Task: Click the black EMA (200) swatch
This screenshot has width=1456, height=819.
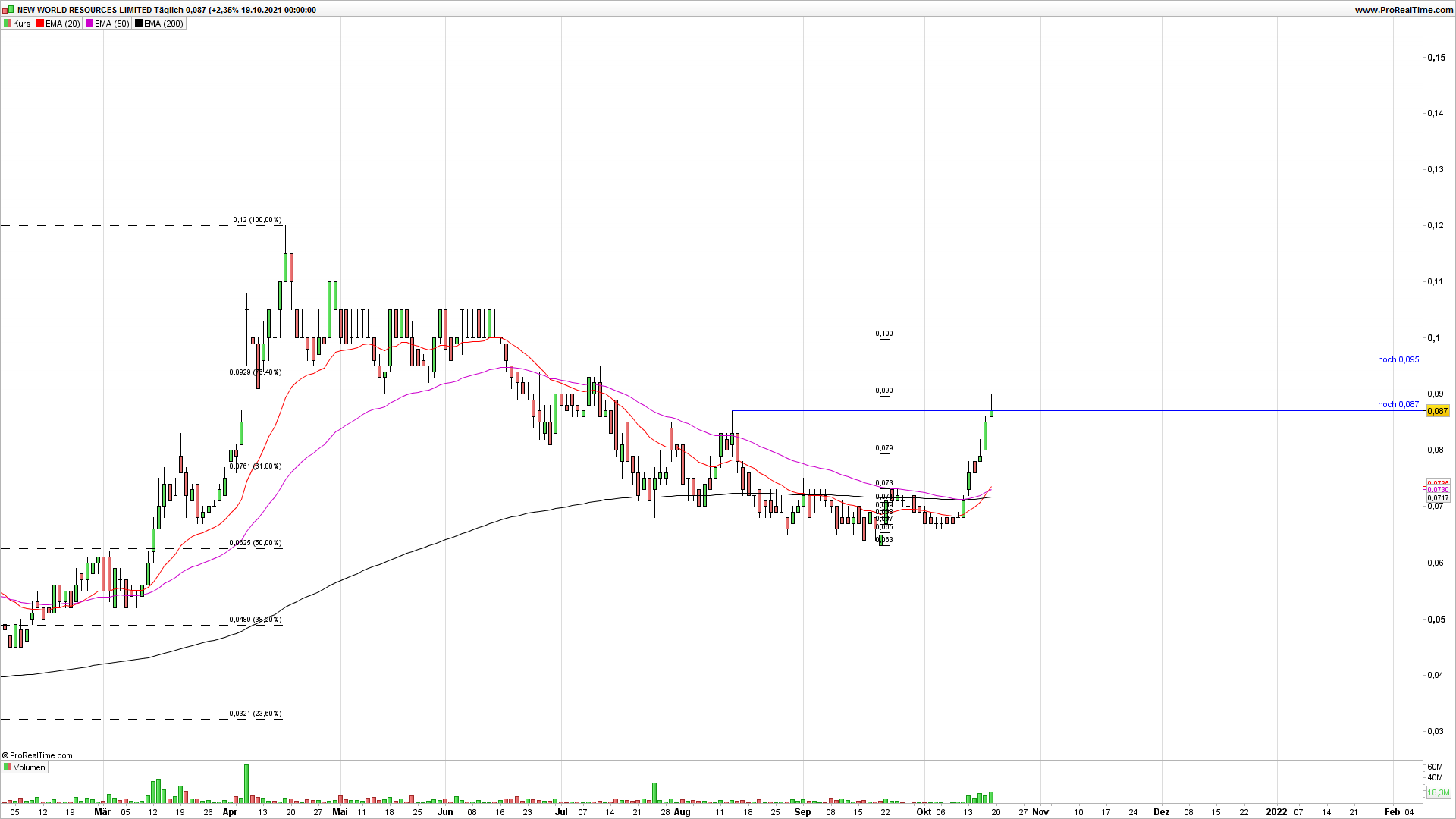Action: (x=139, y=24)
